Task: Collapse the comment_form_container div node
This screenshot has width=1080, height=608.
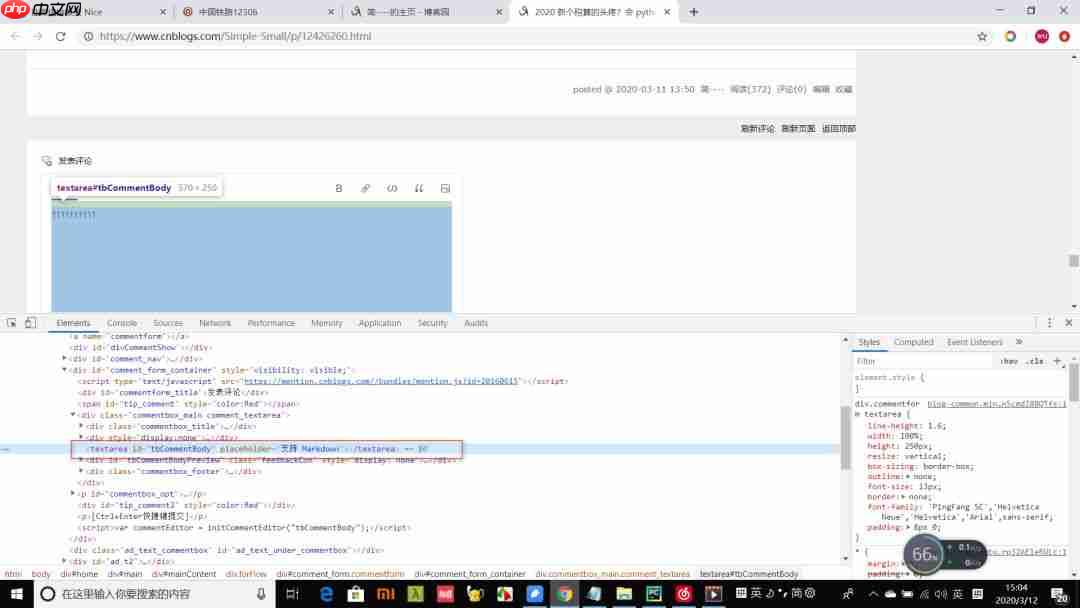Action: [65, 370]
